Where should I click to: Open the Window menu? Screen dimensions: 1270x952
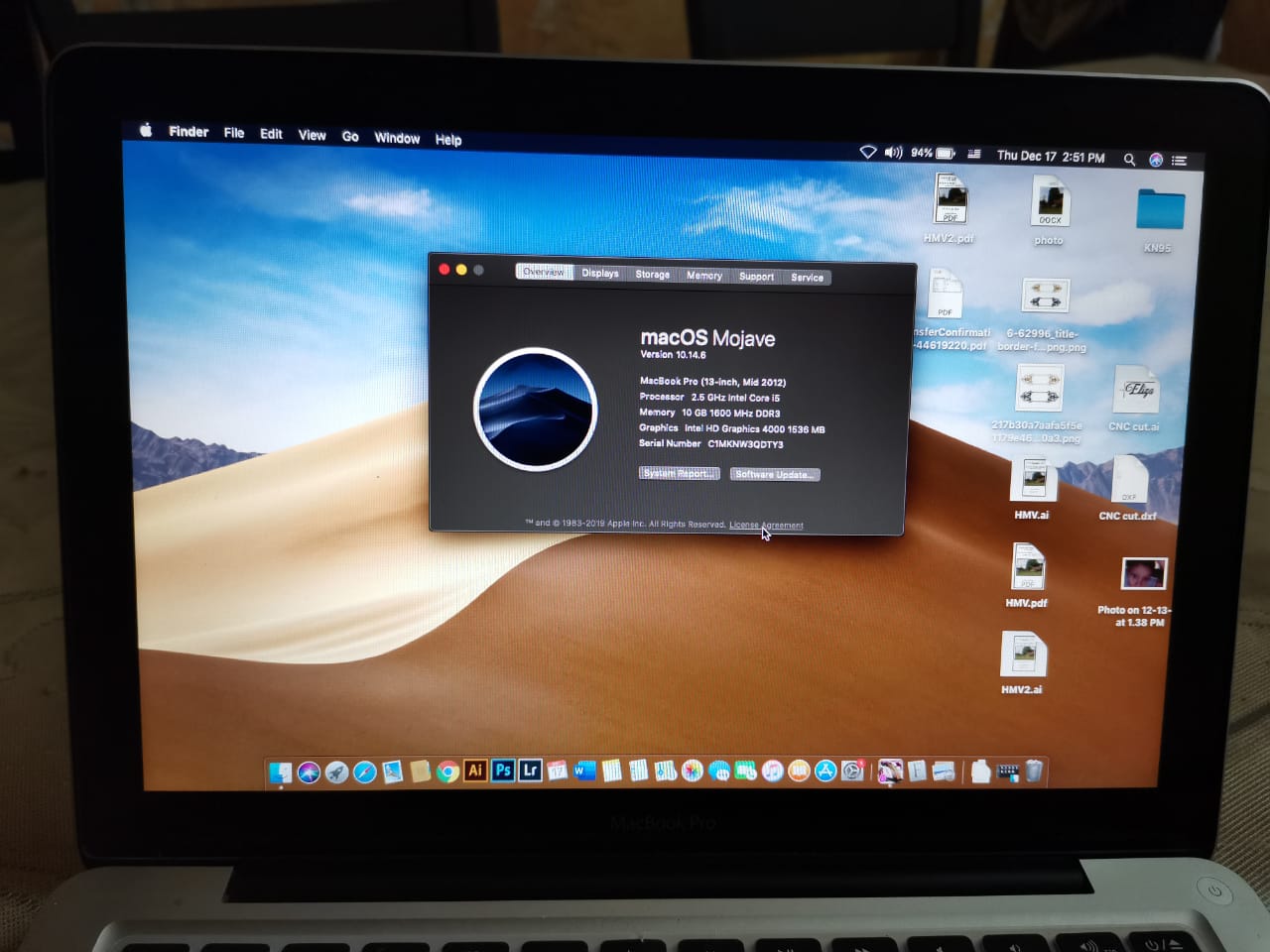(x=397, y=138)
